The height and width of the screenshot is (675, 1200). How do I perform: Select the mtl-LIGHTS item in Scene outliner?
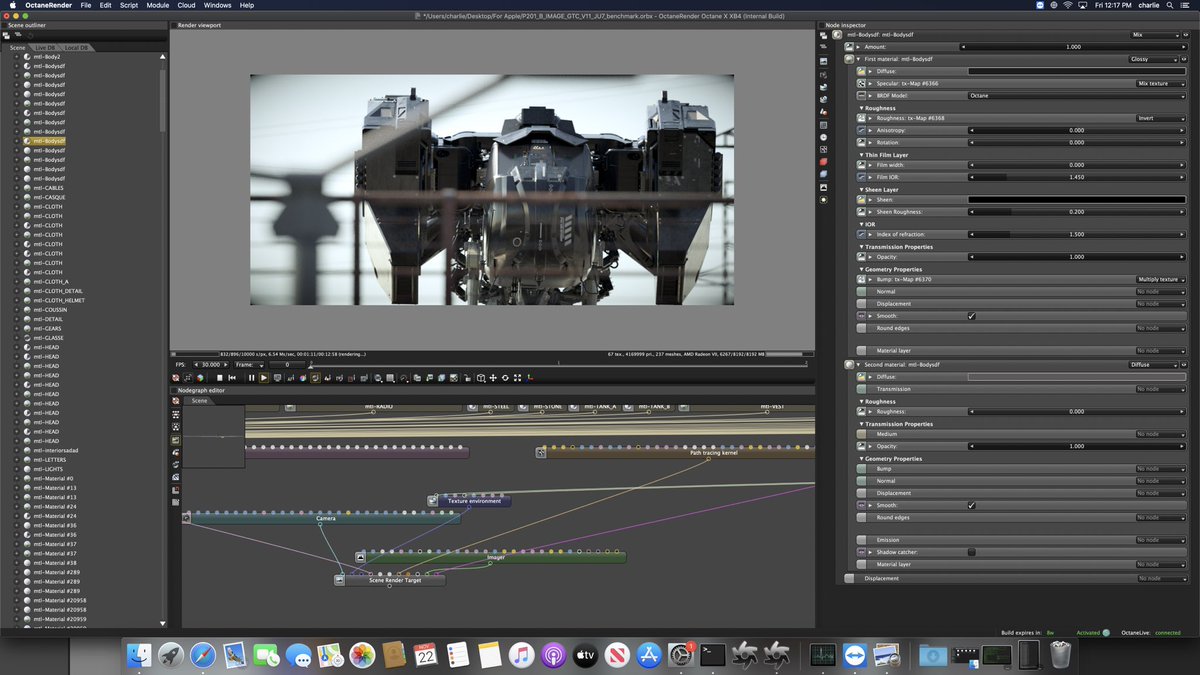point(48,469)
